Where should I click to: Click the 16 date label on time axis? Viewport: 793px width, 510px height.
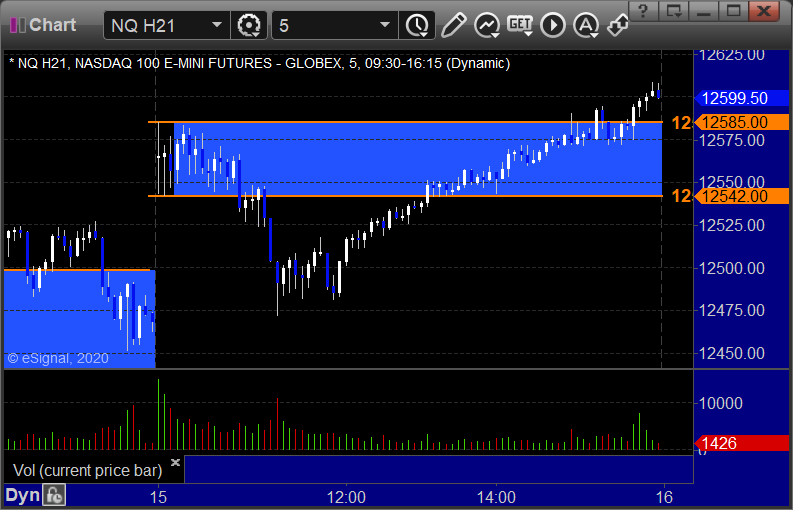(664, 497)
